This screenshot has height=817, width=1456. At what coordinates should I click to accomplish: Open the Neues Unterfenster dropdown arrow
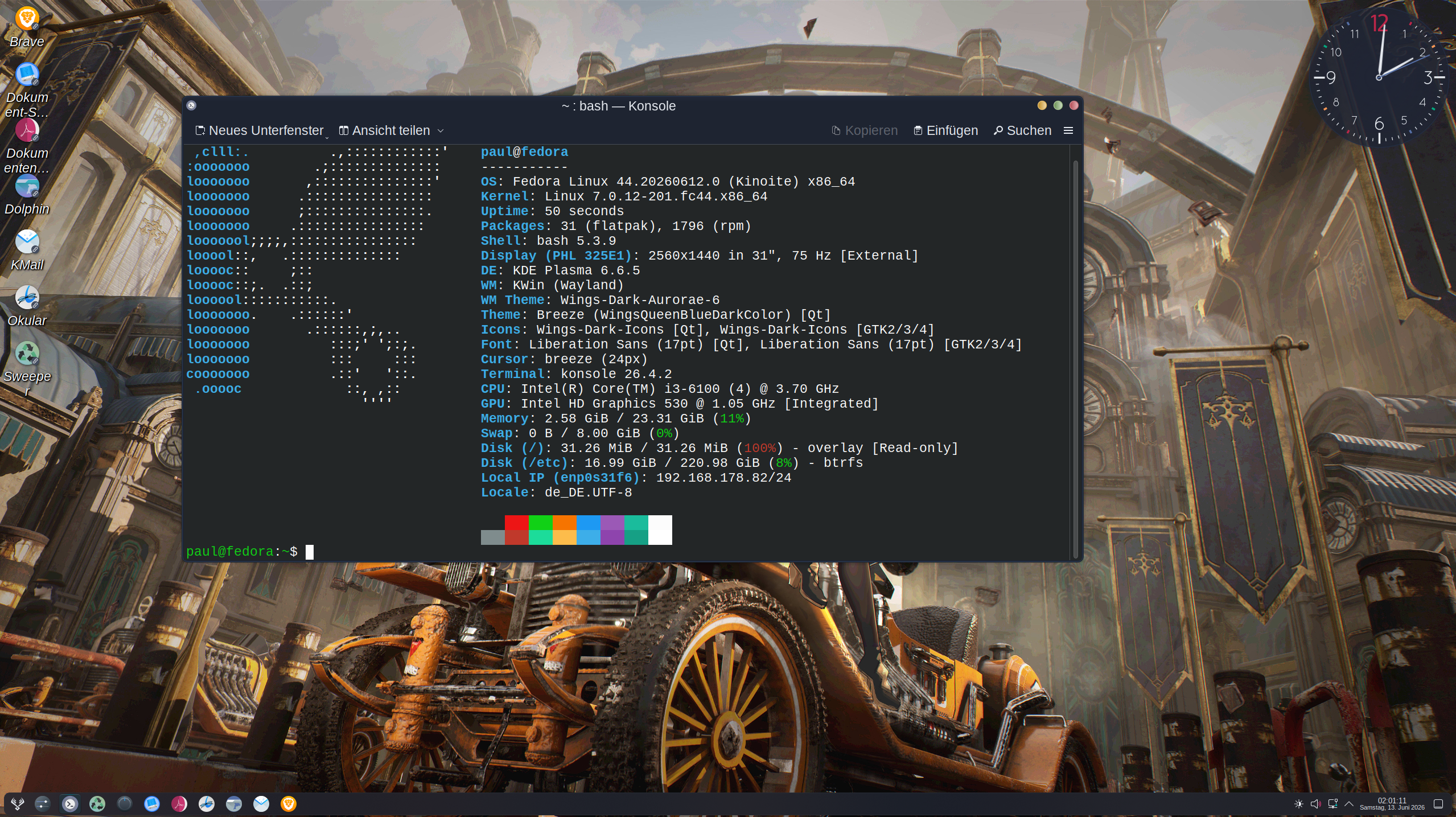327,137
